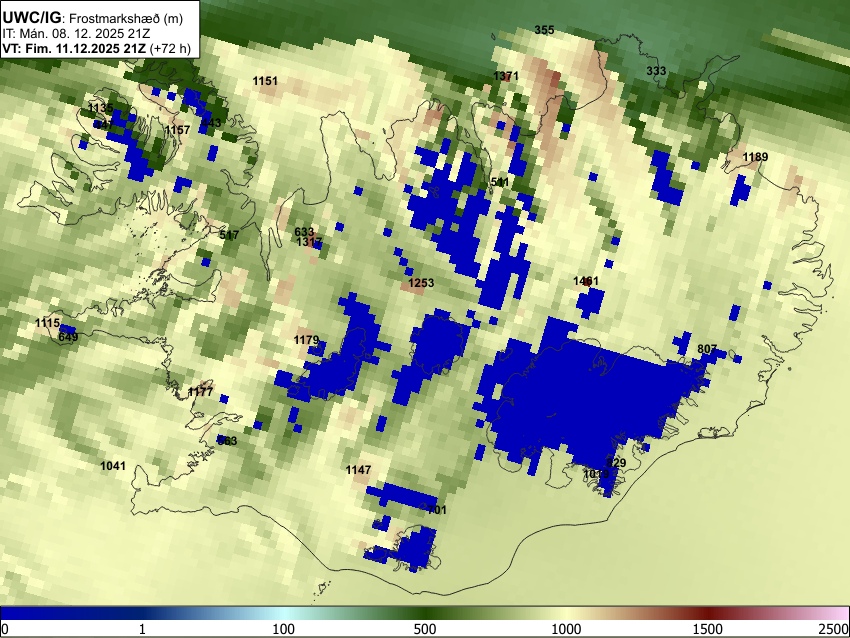Click the '500' label on color scale

pos(425,629)
